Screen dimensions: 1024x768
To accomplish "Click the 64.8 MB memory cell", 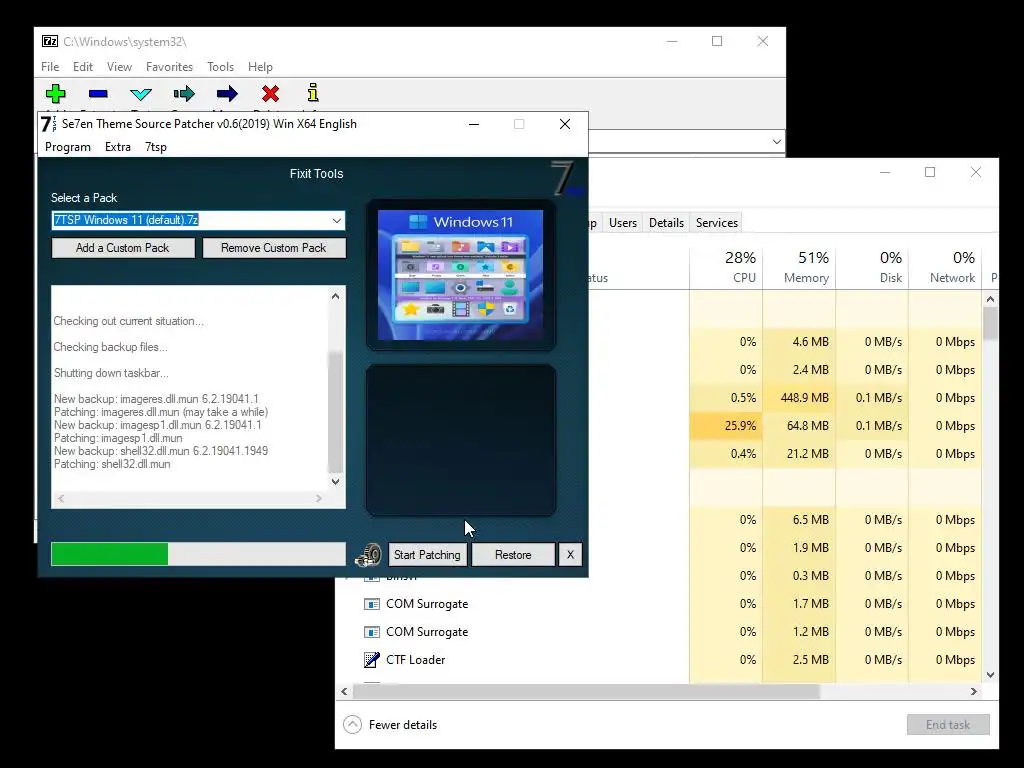I will click(799, 426).
